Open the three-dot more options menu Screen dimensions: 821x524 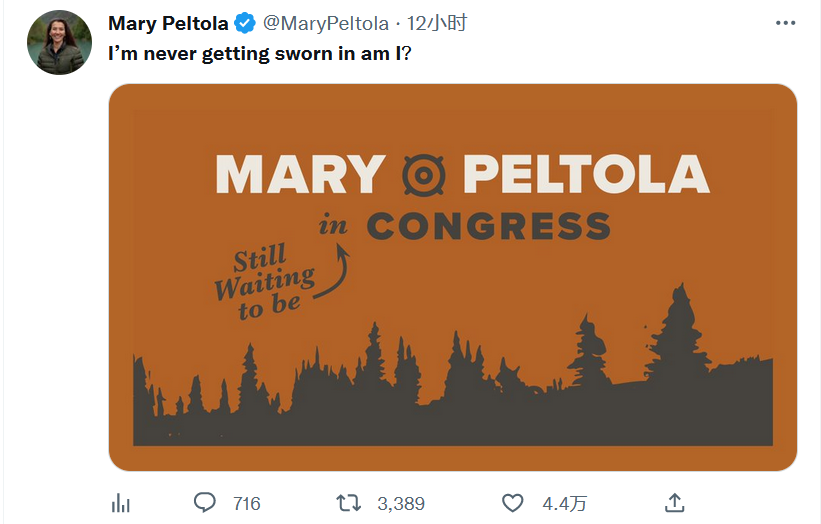(x=785, y=23)
